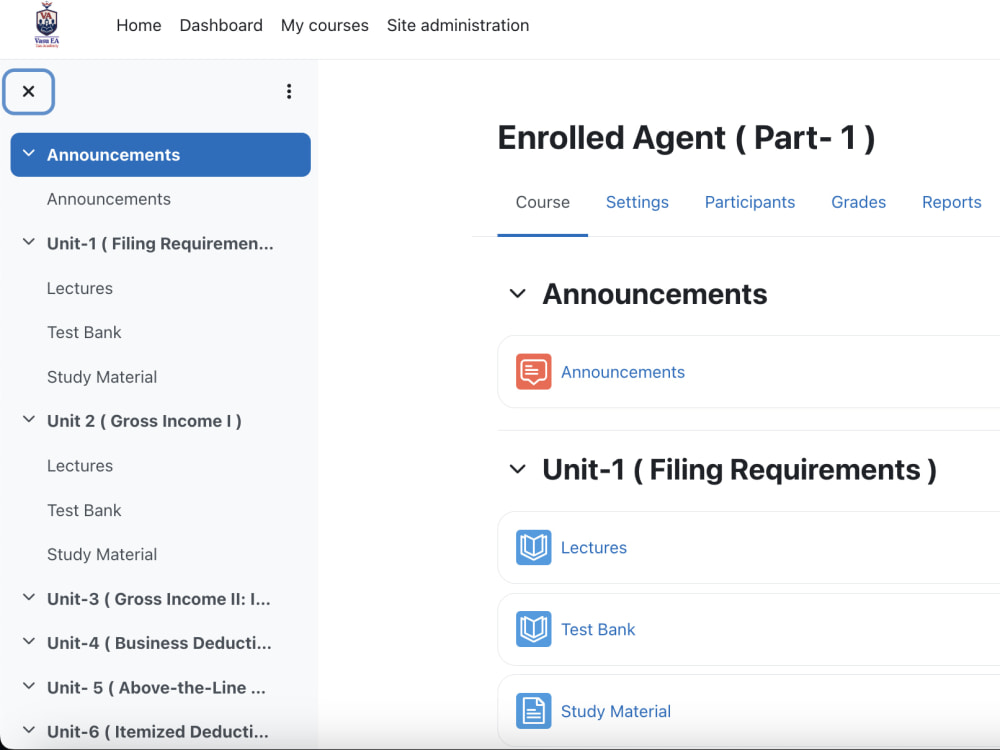
Task: Collapse Announcements chevron in sidebar index
Action: click(29, 154)
